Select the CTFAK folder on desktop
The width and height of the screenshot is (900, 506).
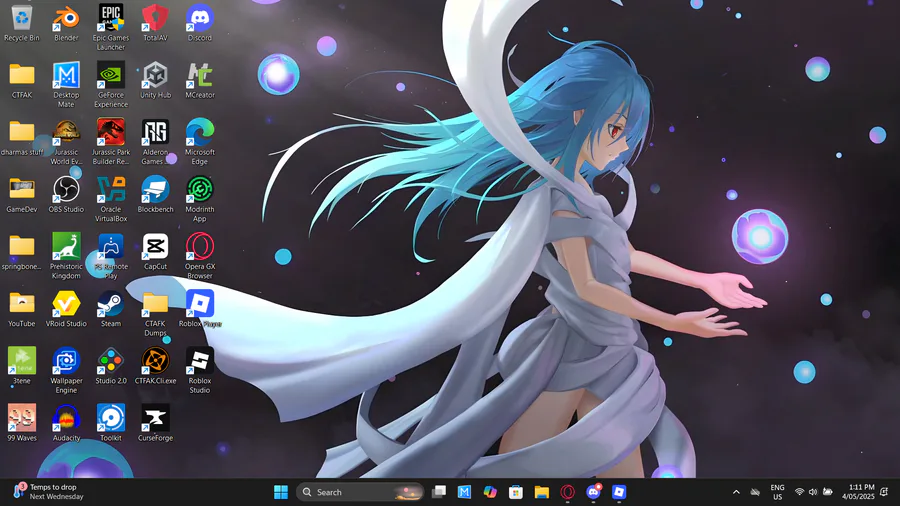point(22,81)
